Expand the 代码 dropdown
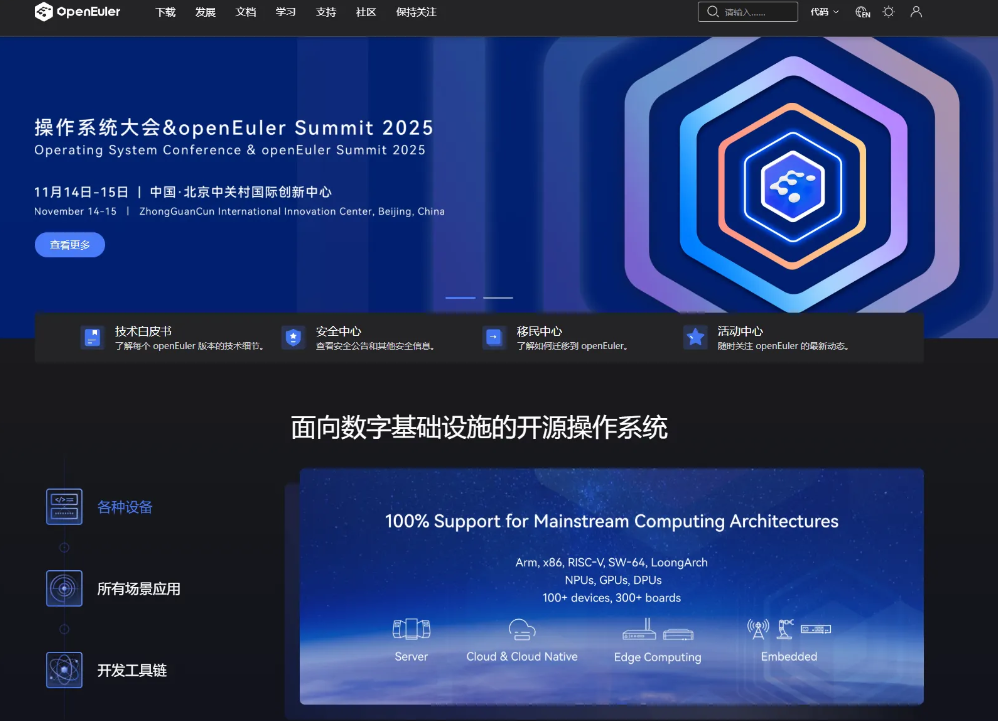998x721 pixels. point(824,11)
